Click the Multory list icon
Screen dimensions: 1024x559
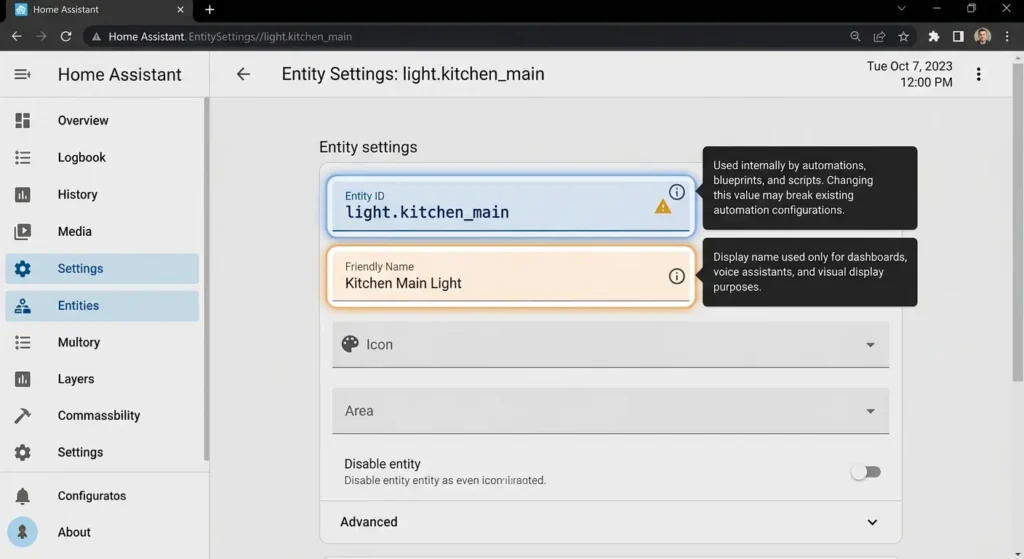coord(22,342)
